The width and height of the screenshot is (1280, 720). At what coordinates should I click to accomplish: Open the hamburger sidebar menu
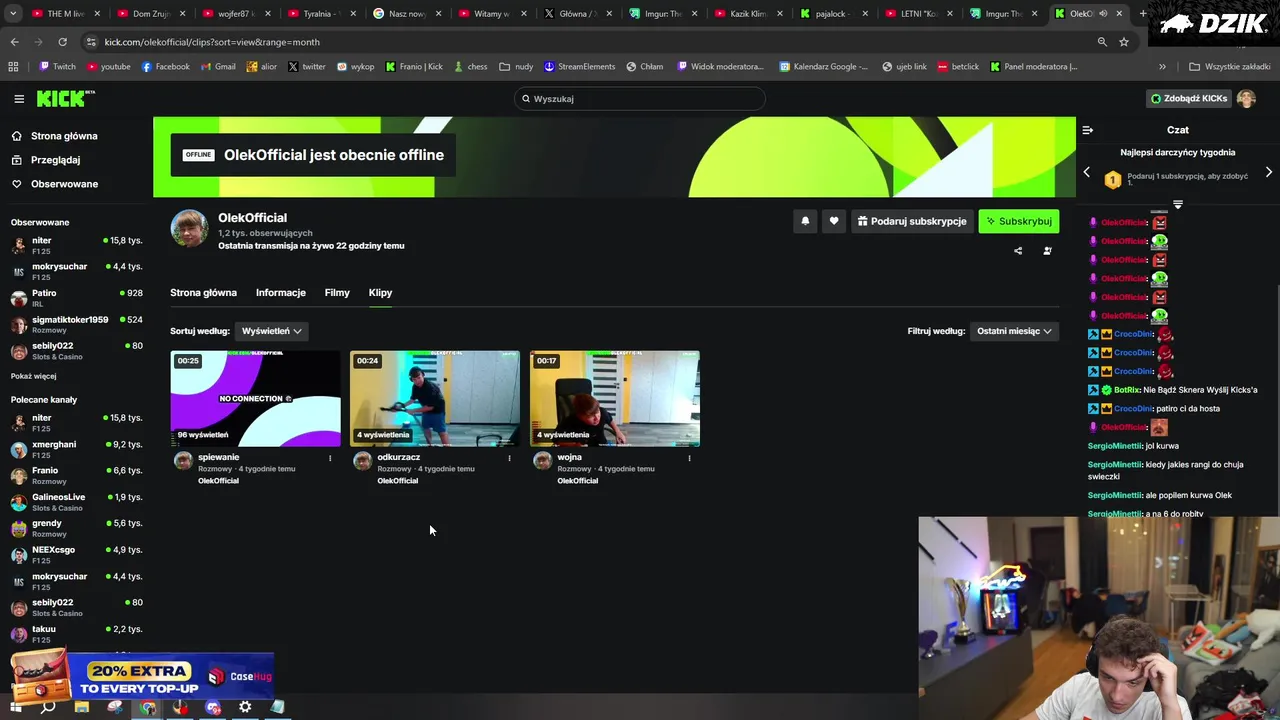click(19, 99)
